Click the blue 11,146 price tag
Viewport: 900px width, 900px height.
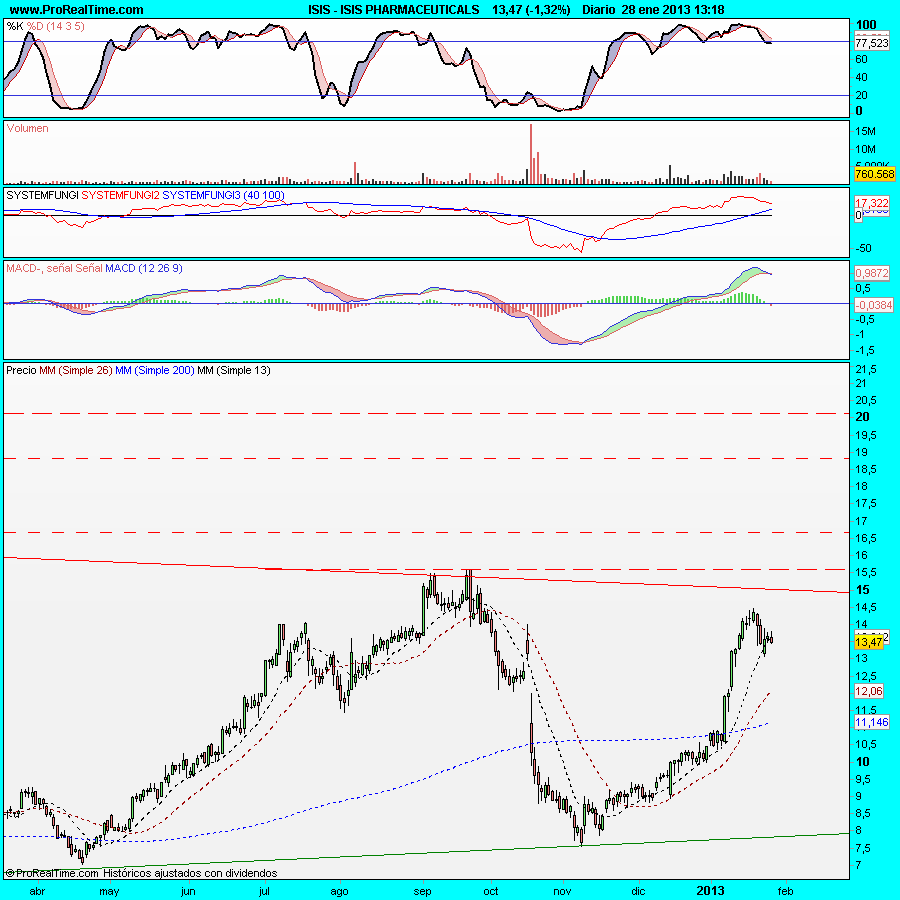pyautogui.click(x=871, y=721)
